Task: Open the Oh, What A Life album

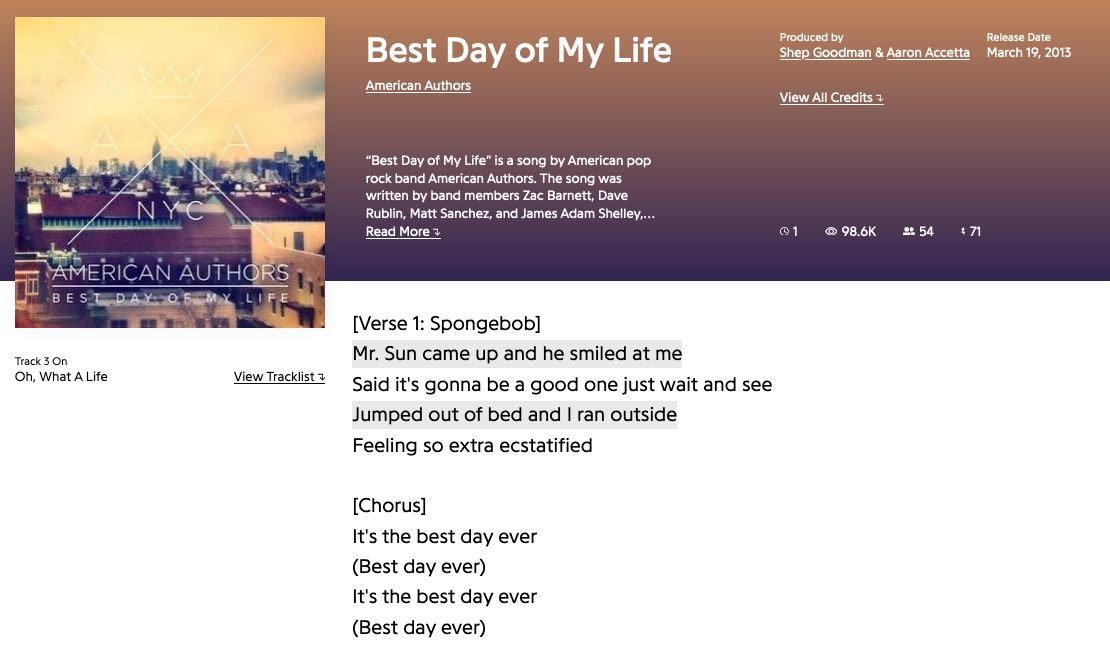Action: 60,376
